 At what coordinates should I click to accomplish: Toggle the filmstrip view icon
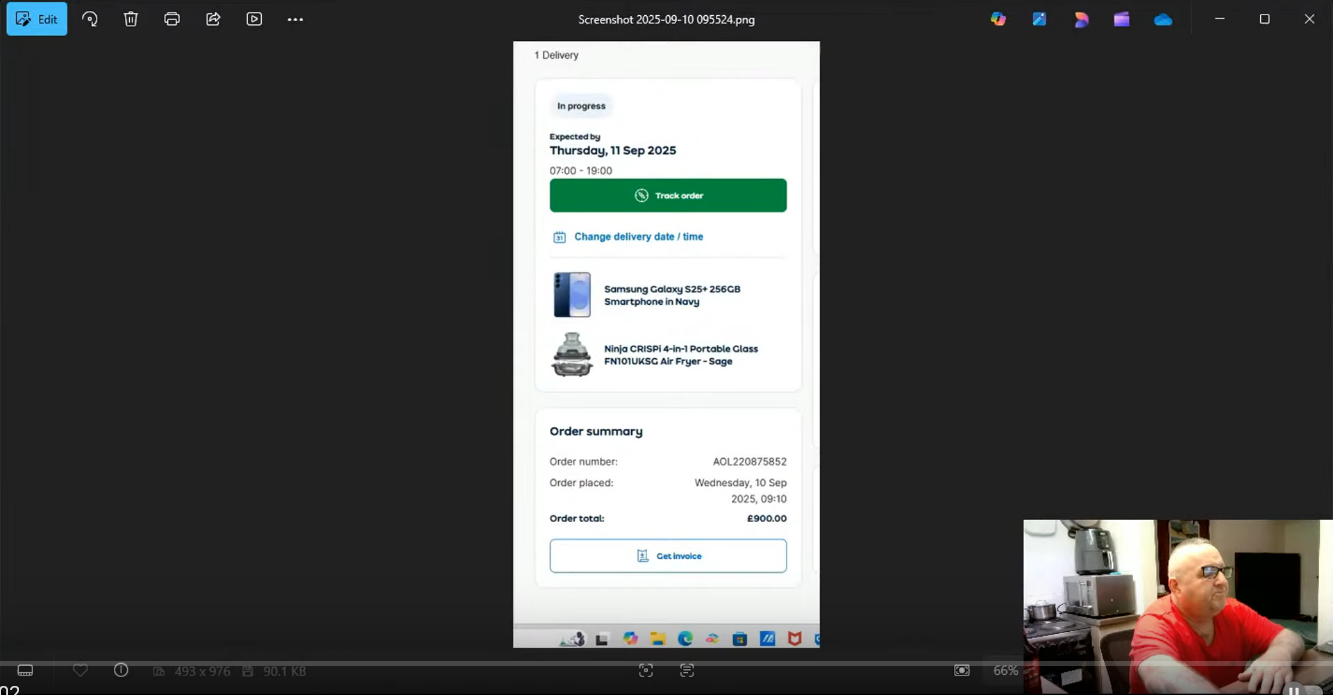click(x=25, y=670)
